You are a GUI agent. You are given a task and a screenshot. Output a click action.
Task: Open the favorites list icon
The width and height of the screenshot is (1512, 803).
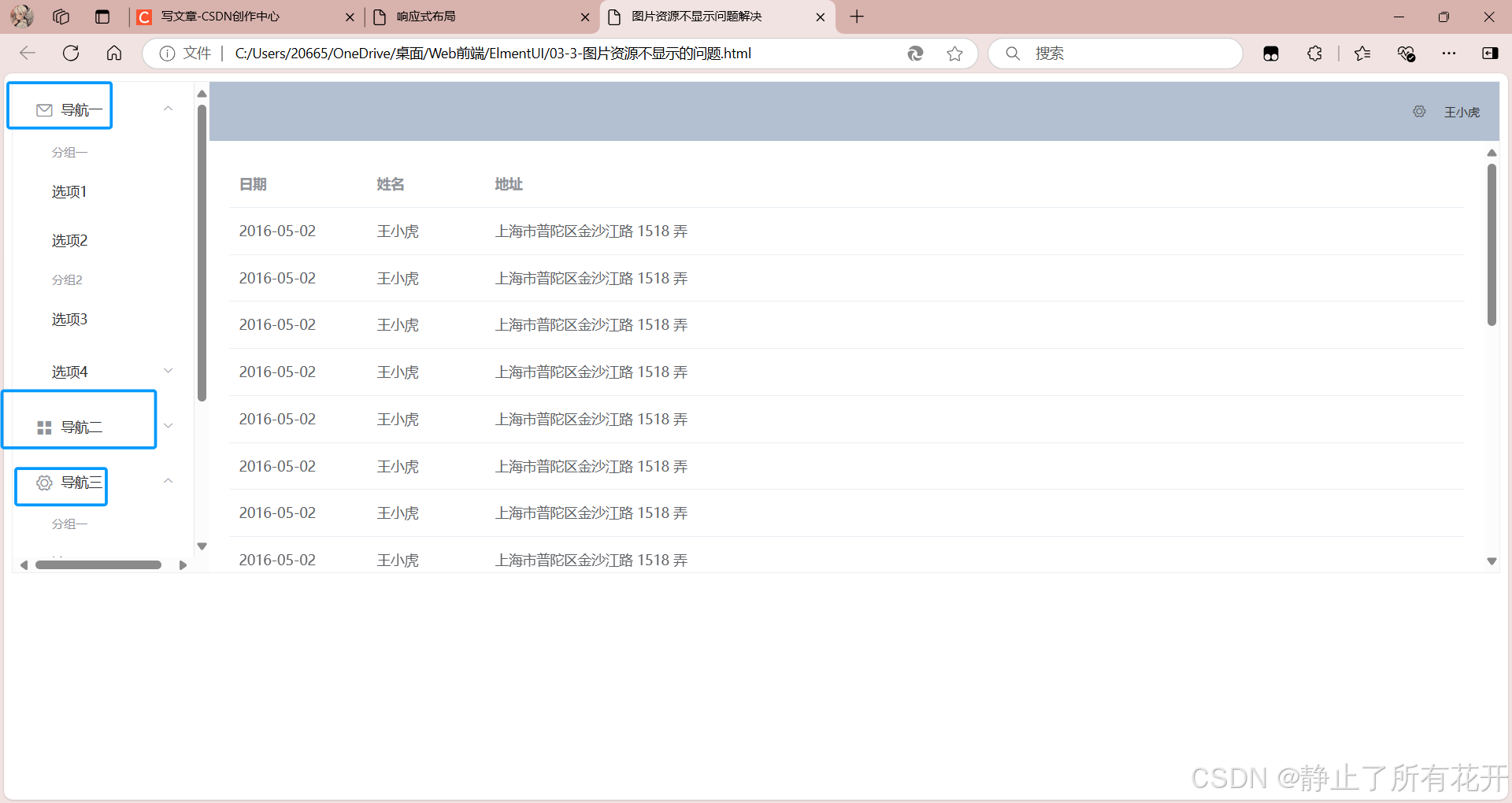coord(1362,54)
